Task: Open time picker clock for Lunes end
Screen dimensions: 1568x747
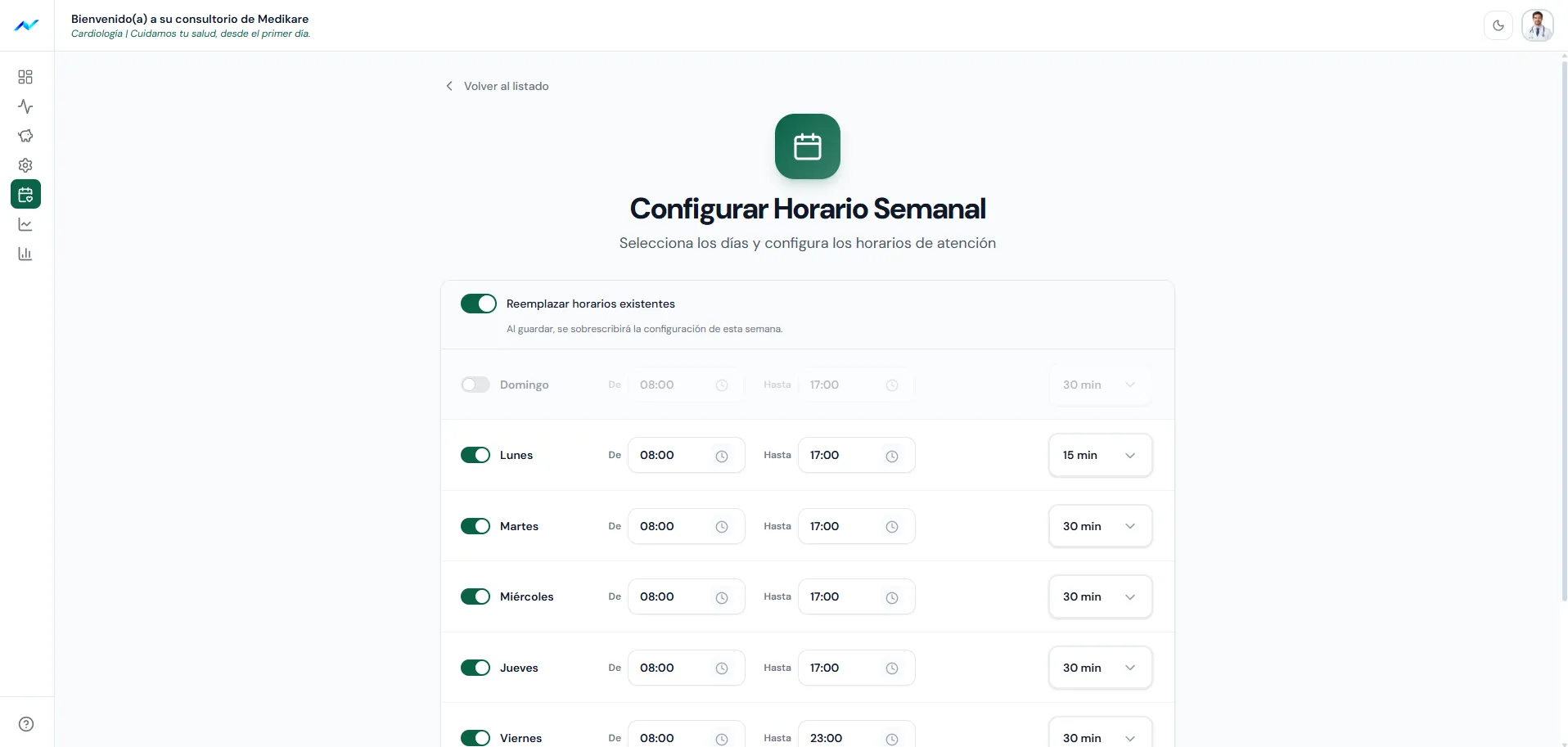Action: 892,456
